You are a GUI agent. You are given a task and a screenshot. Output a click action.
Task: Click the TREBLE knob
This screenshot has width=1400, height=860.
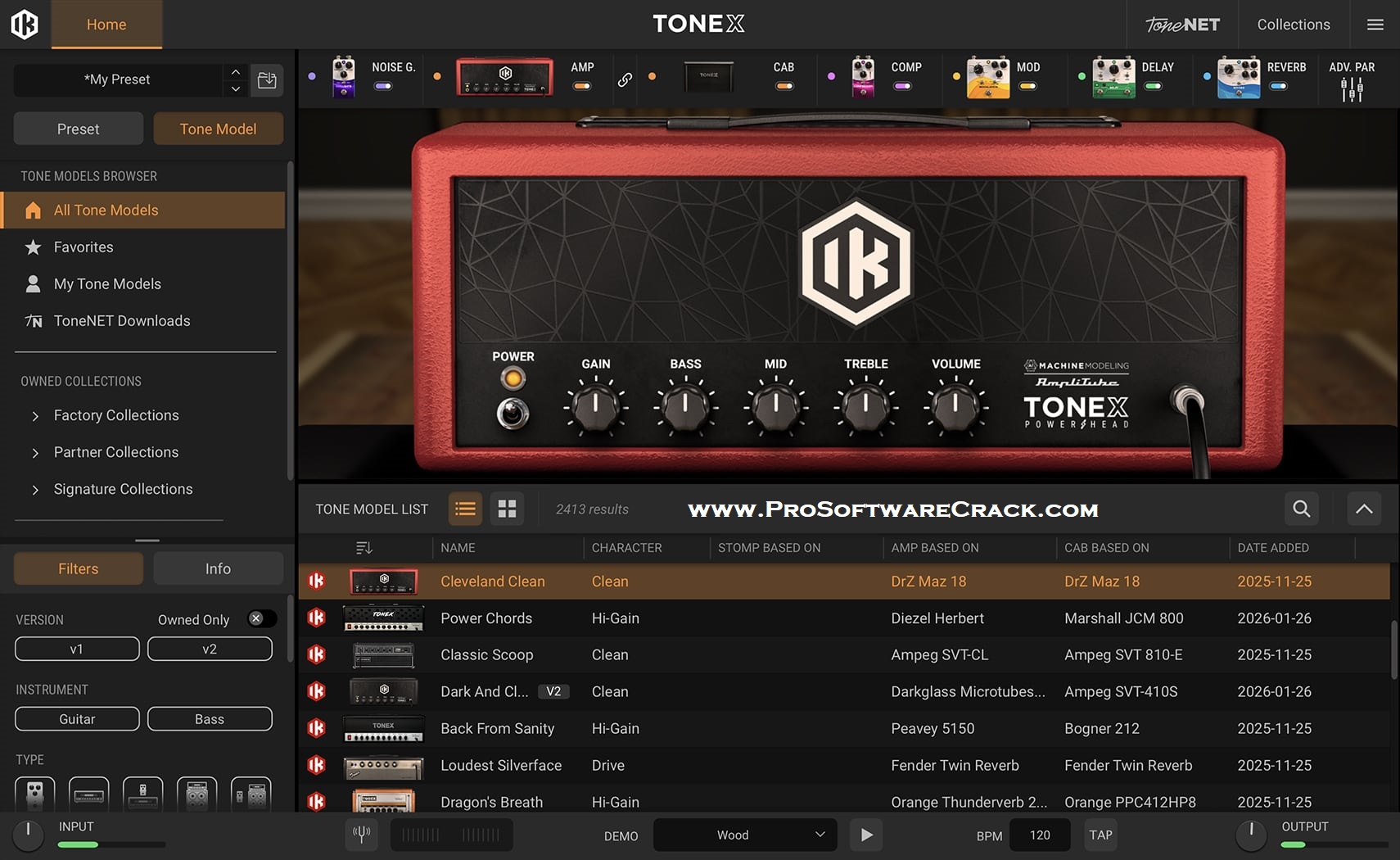865,405
